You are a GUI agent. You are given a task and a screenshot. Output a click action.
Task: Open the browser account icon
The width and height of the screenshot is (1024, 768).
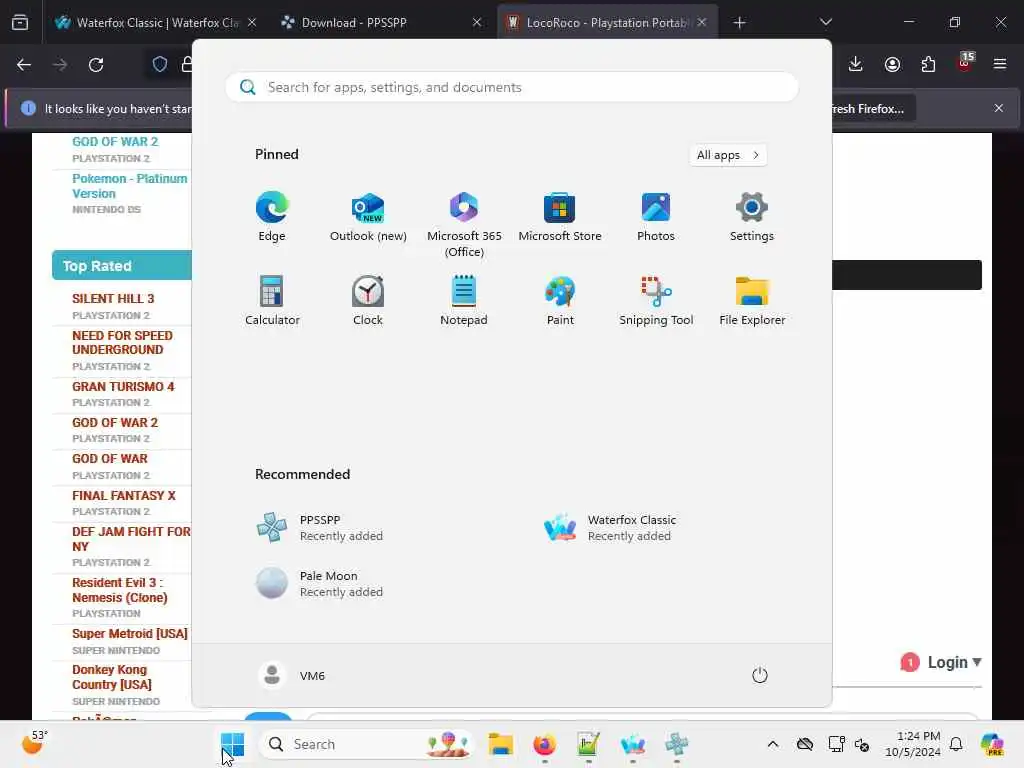point(892,64)
